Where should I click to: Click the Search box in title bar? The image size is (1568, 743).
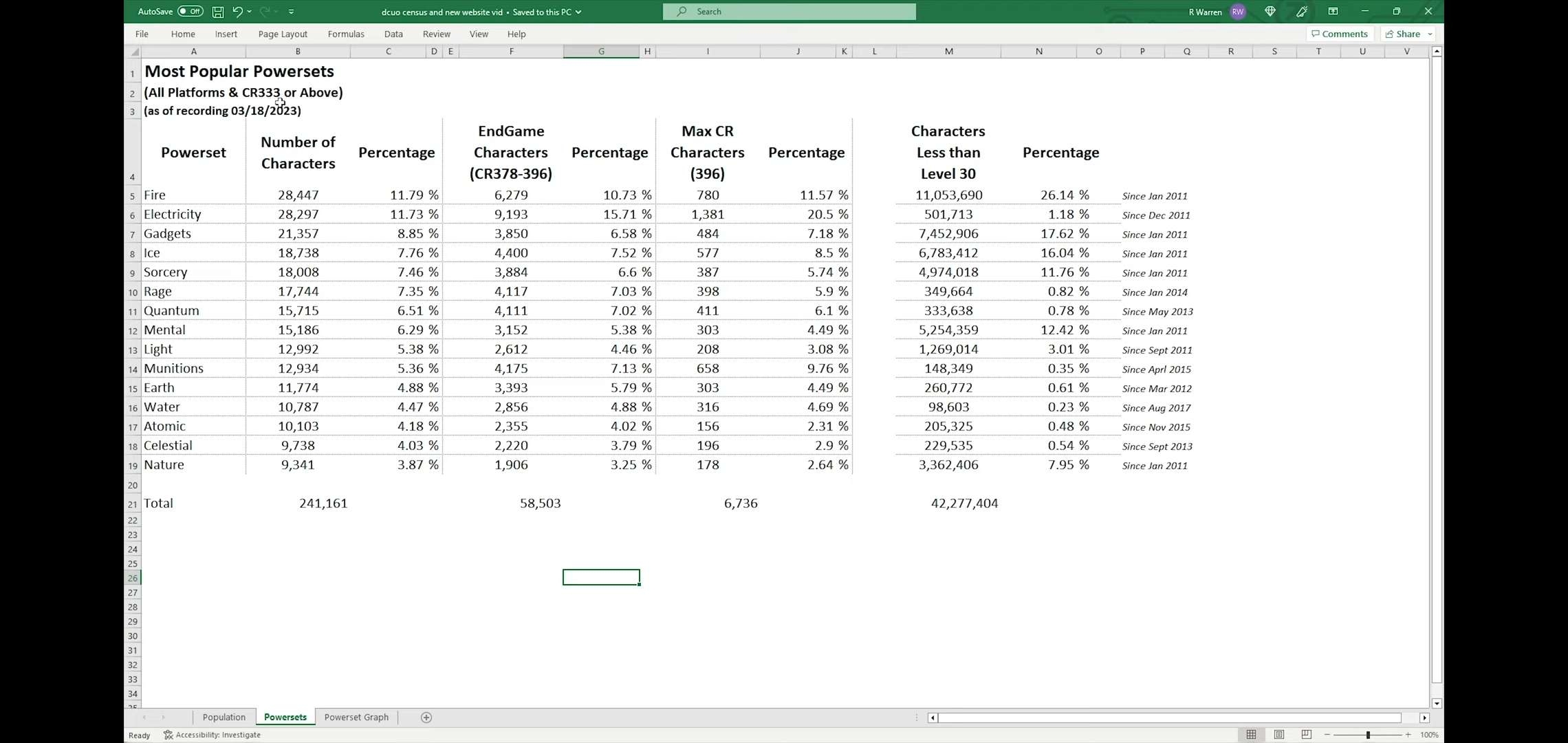tap(789, 12)
